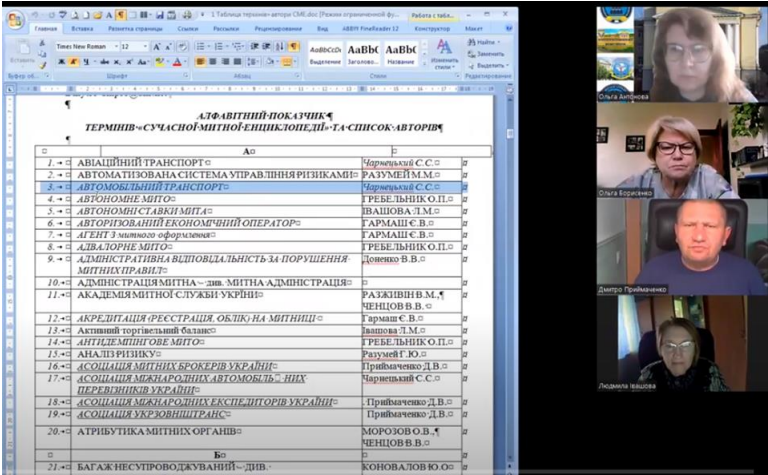
Task: Toggle align left in paragraph group
Action: (x=200, y=62)
